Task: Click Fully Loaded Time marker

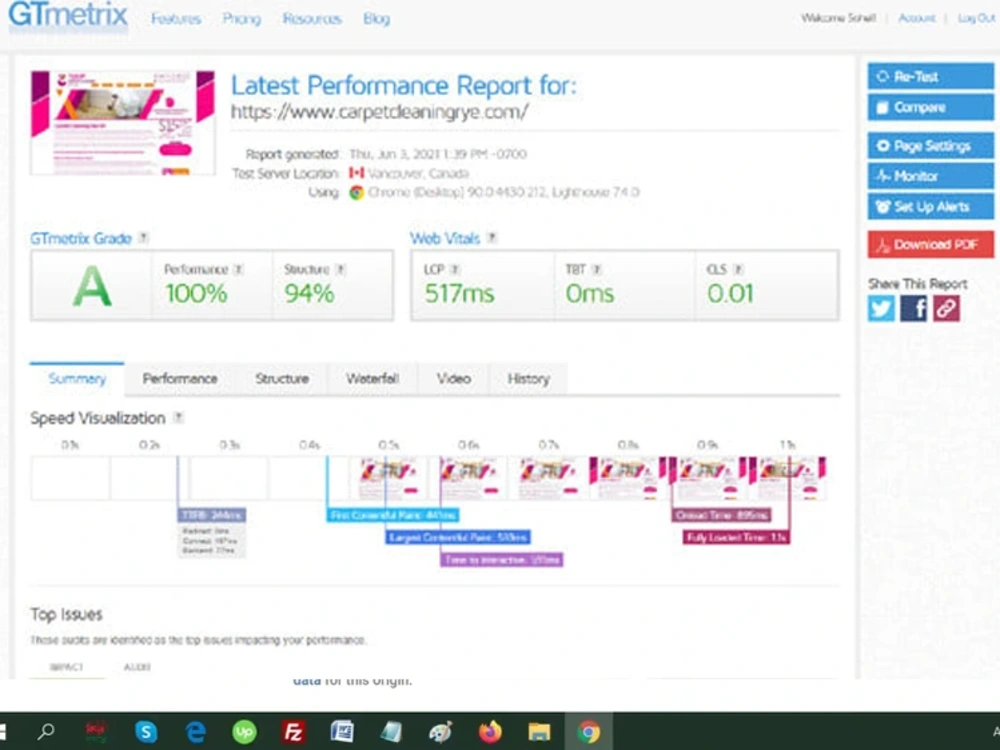Action: click(737, 538)
